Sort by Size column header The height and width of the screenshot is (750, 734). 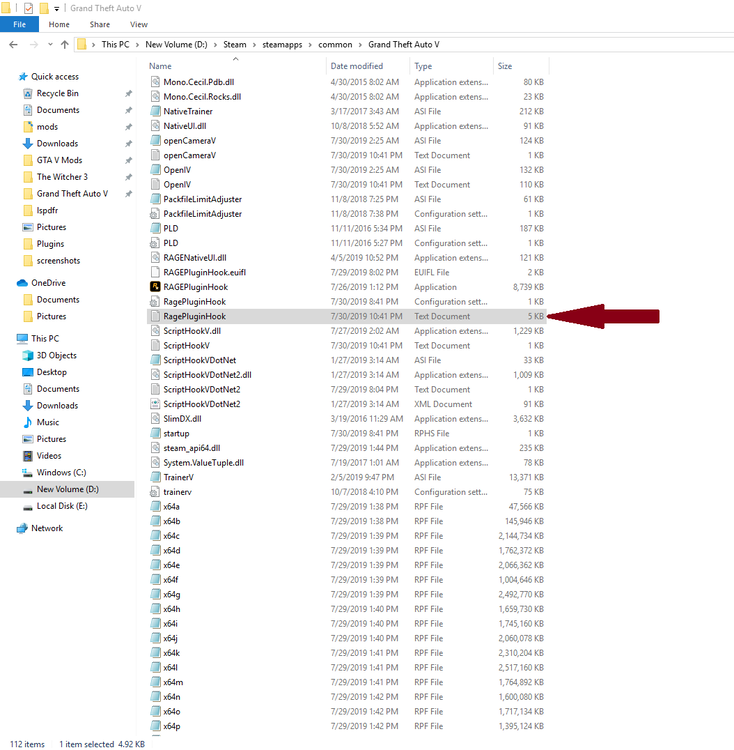coord(504,66)
